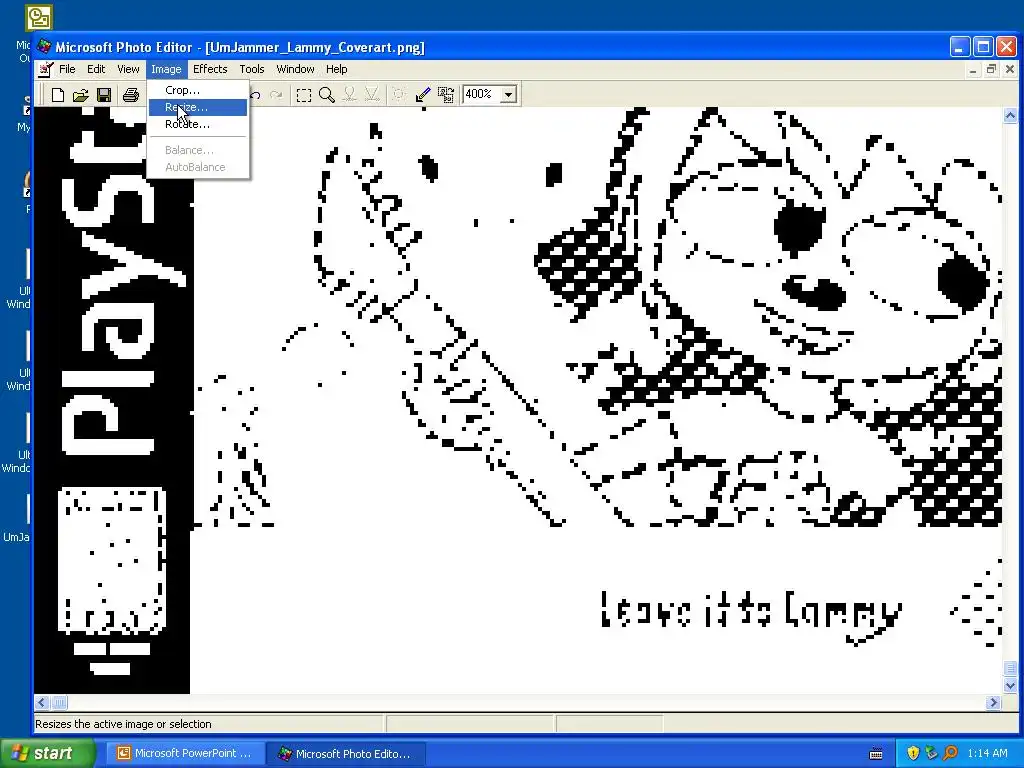
Task: Print the image using the printer icon
Action: pyautogui.click(x=131, y=95)
